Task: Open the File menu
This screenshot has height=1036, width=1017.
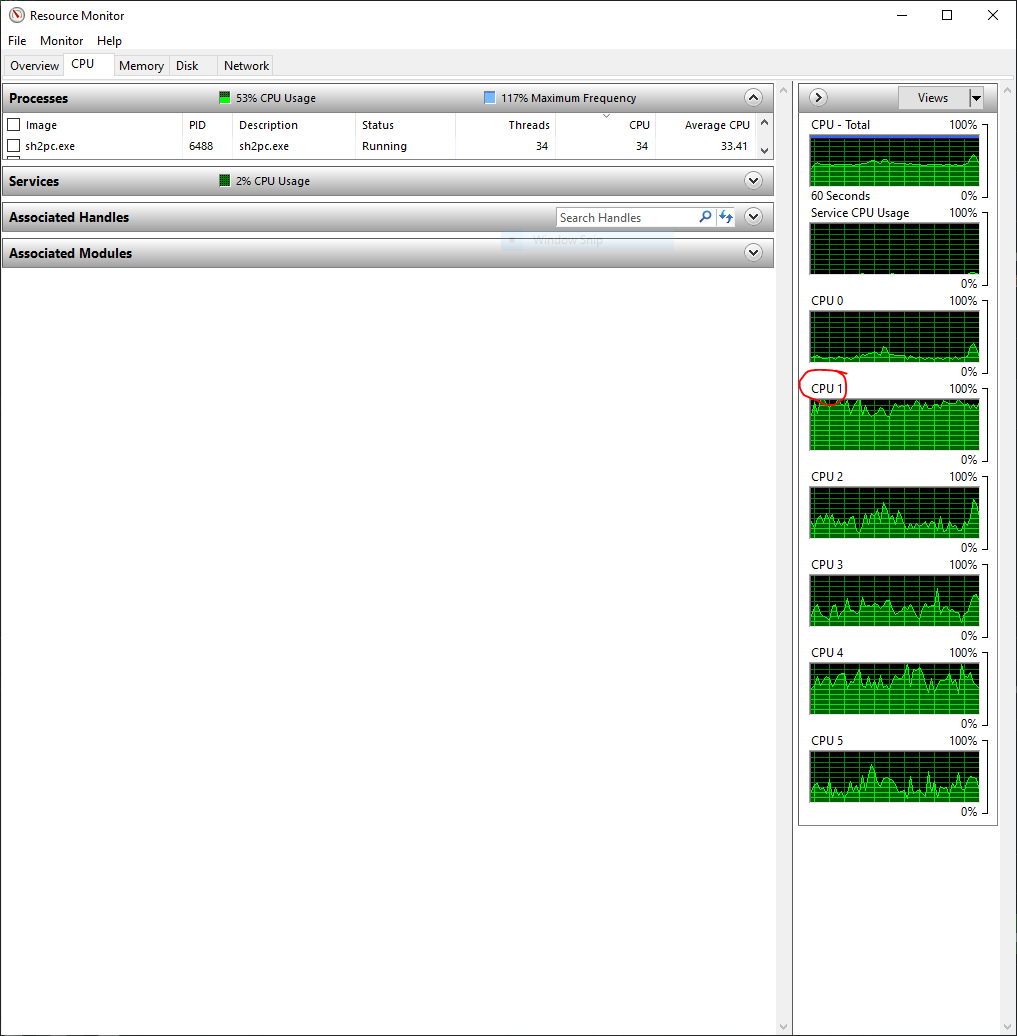Action: 17,41
